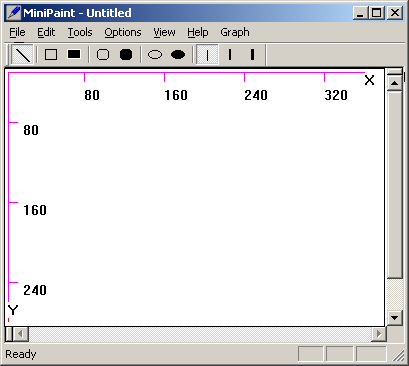Image resolution: width=409 pixels, height=366 pixels.
Task: Click the 160 label on the X axis
Action: click(x=176, y=95)
